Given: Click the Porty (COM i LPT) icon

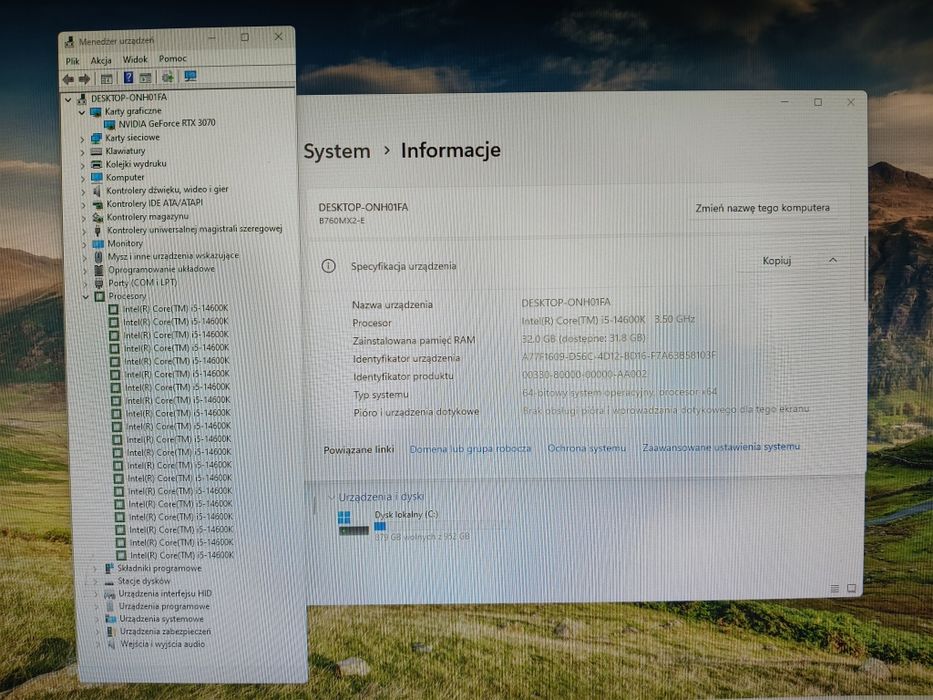Looking at the screenshot, I should 99,283.
